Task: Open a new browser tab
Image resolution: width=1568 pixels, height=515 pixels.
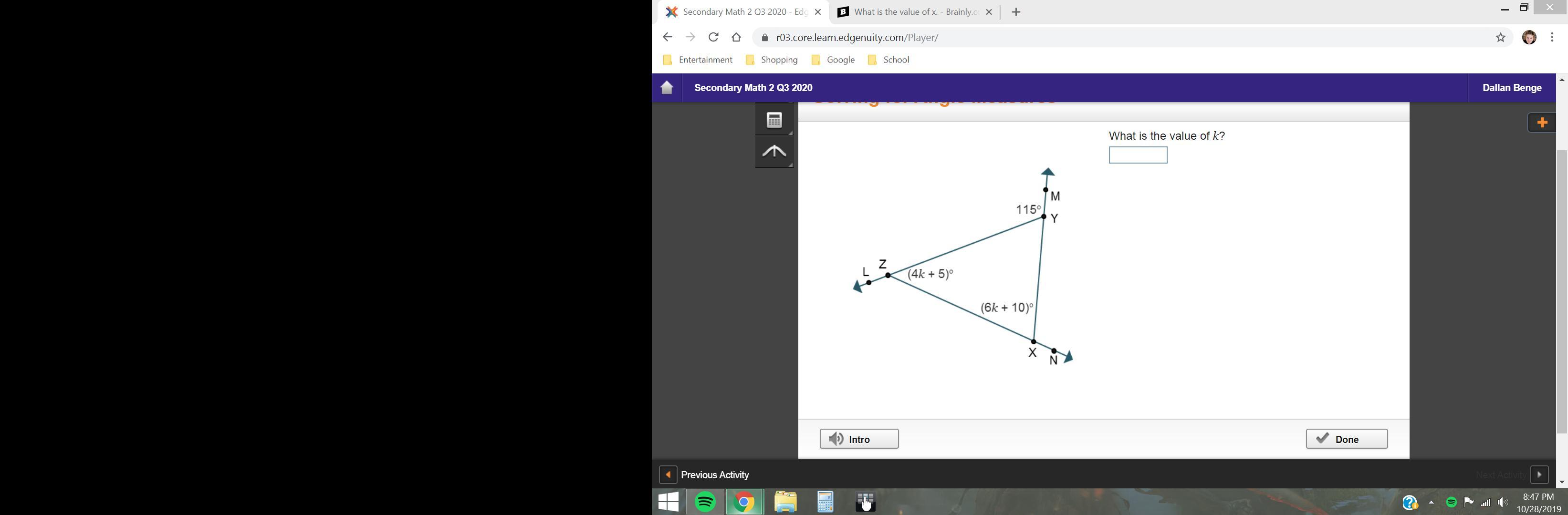Action: [1016, 12]
